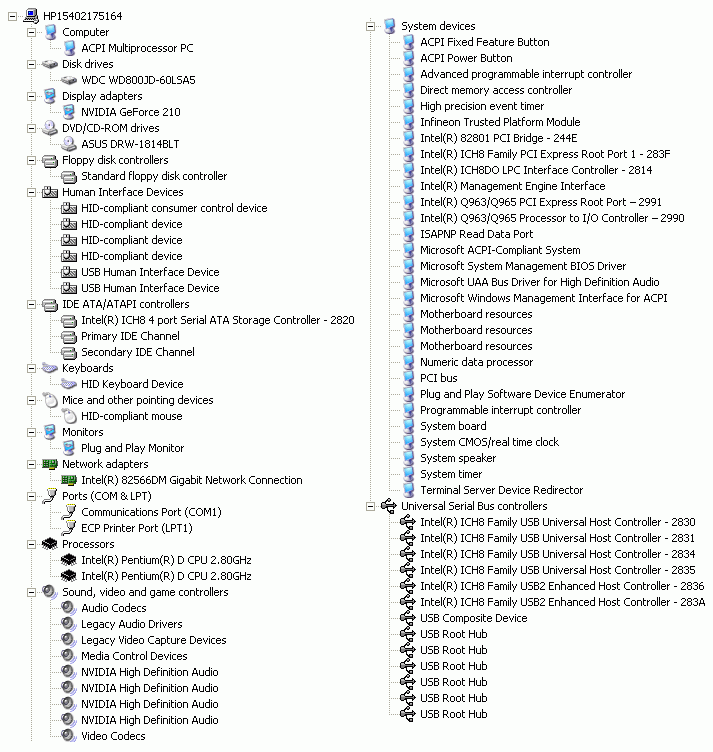Click the USB Composite Device icon
Image resolution: width=713 pixels, height=752 pixels.
coord(408,618)
